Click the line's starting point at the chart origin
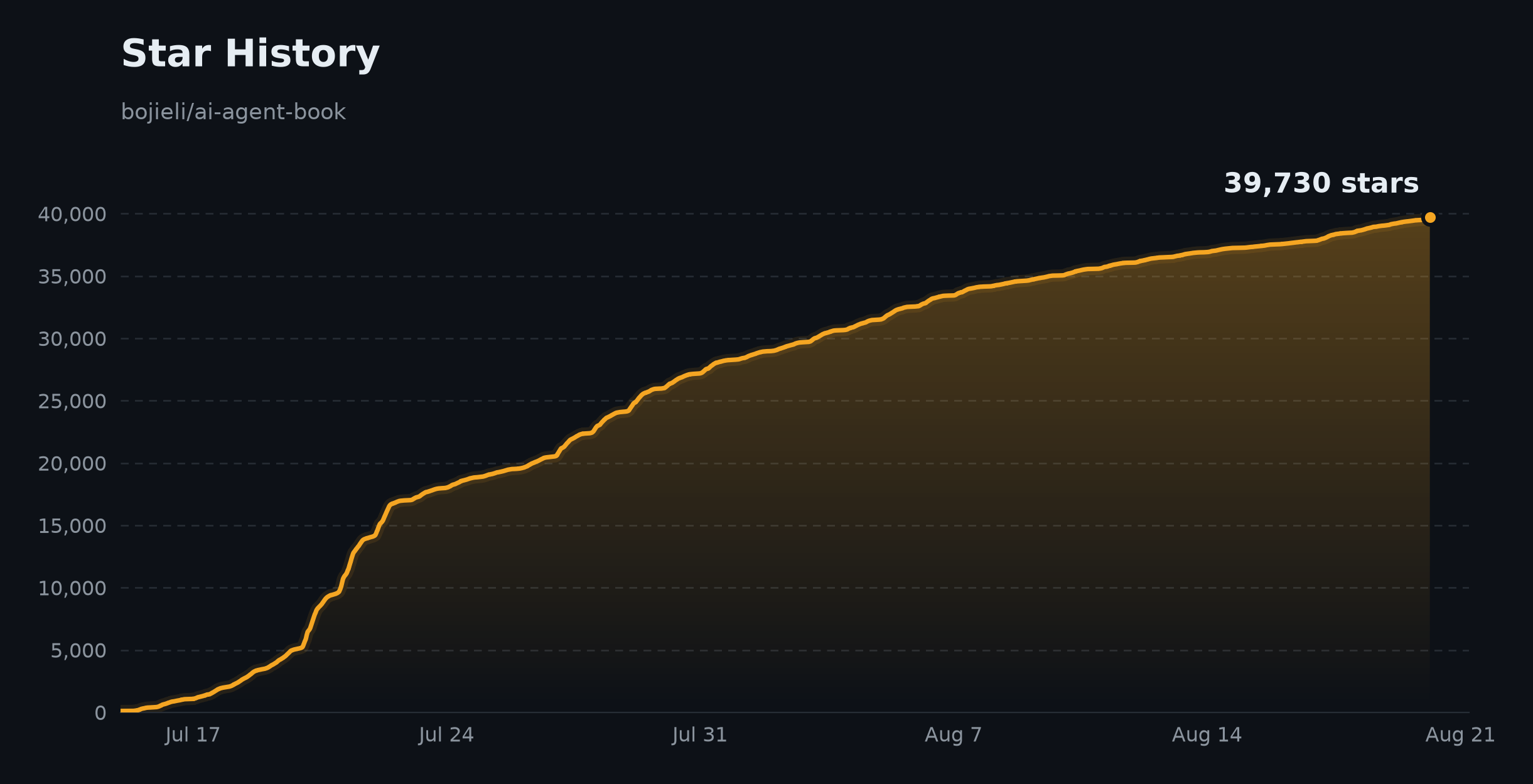The image size is (1533, 784). (x=122, y=710)
